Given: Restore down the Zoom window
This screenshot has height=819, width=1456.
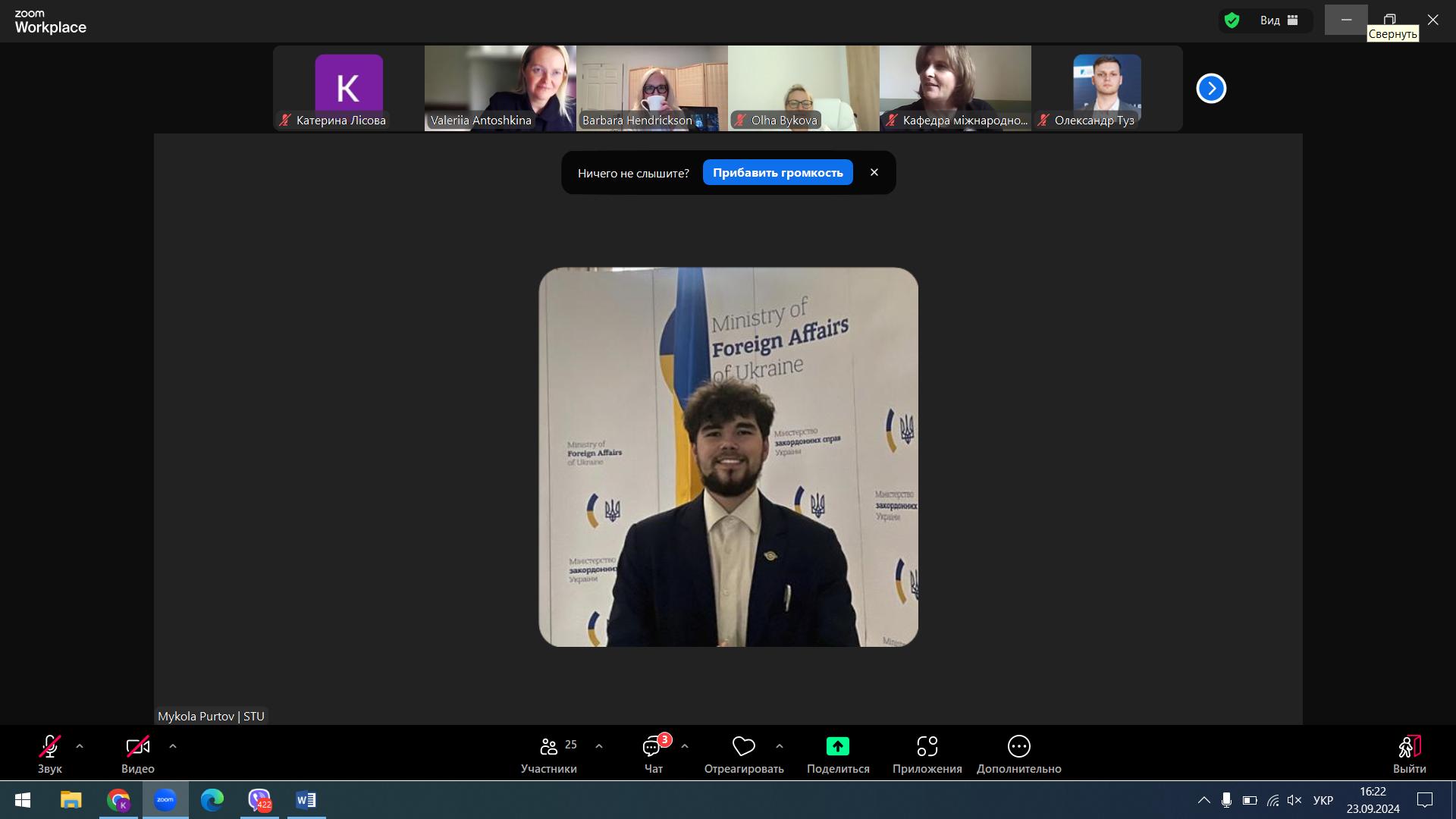Looking at the screenshot, I should [x=1389, y=20].
